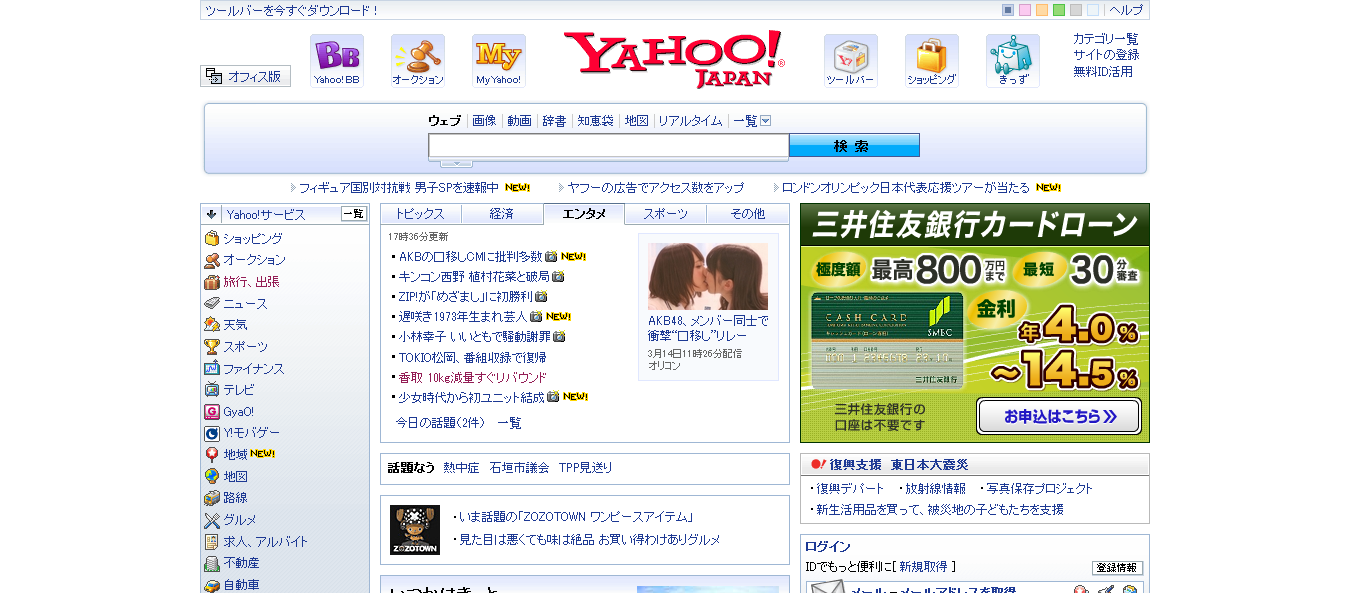The width and height of the screenshot is (1349, 593).
Task: Click the 三井住友銀行カードローン banner ad
Action: click(x=975, y=323)
